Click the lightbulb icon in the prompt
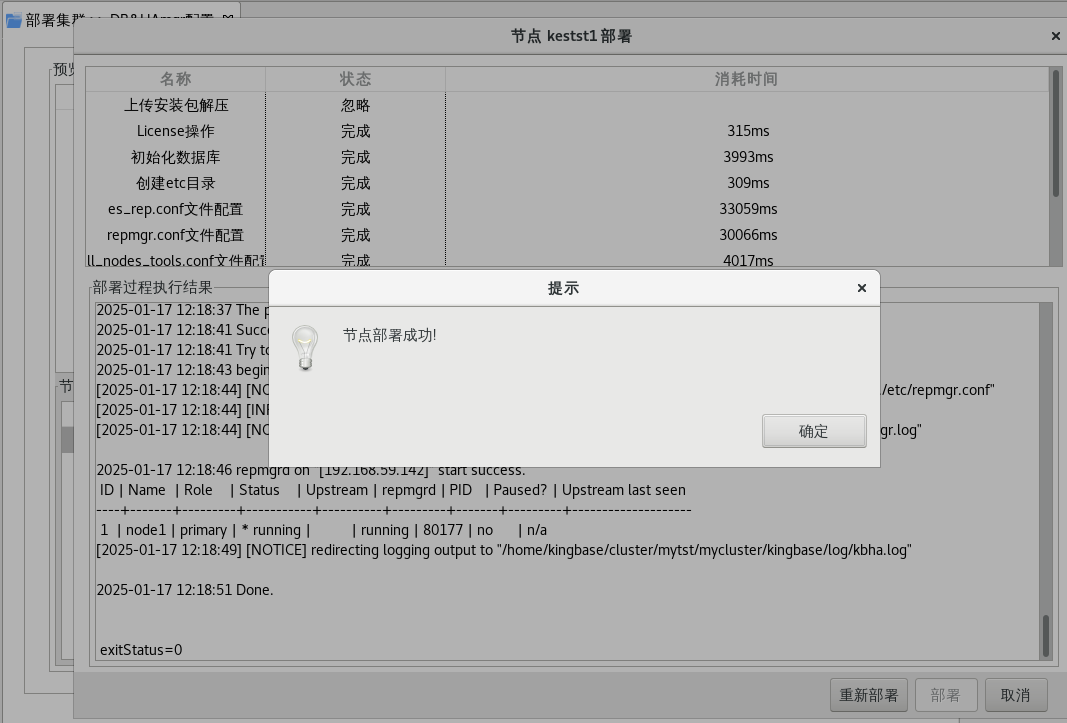 (304, 348)
